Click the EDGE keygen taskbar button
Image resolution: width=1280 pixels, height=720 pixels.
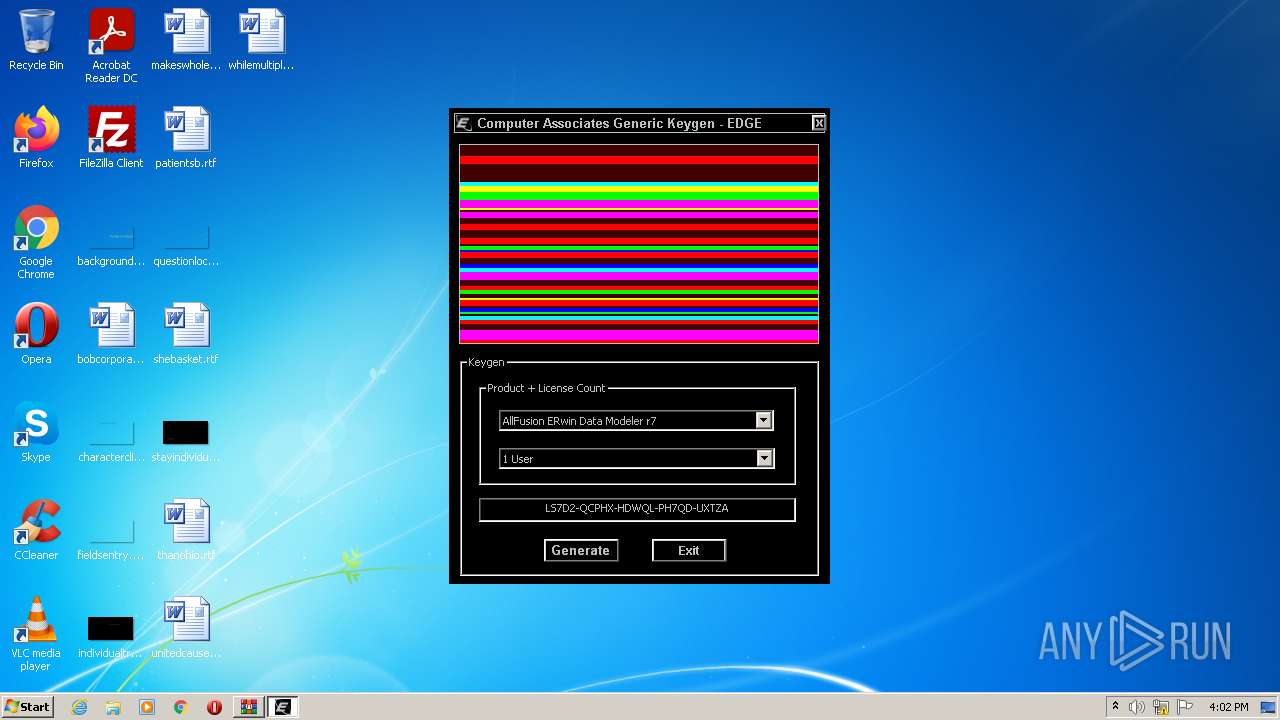282,707
